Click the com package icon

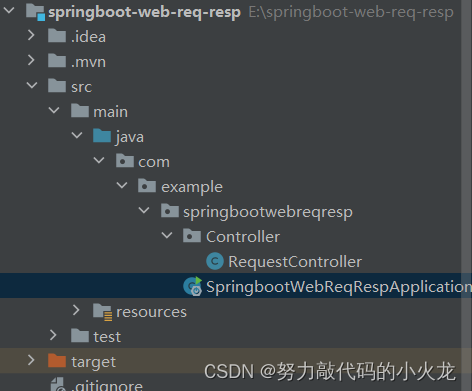(x=125, y=161)
